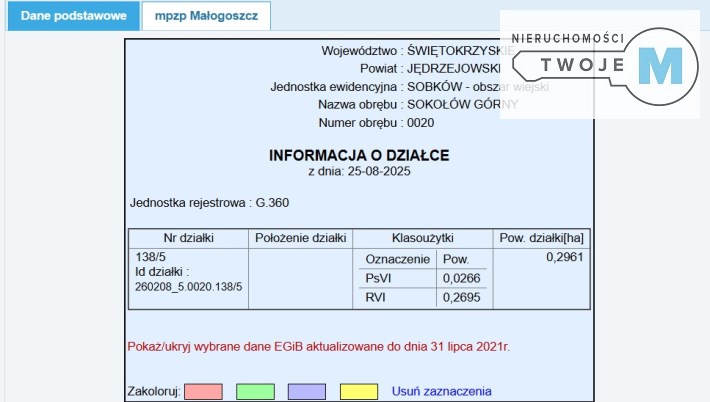Image resolution: width=710 pixels, height=402 pixels.
Task: Click the Klasoużytki column header
Action: (x=423, y=238)
